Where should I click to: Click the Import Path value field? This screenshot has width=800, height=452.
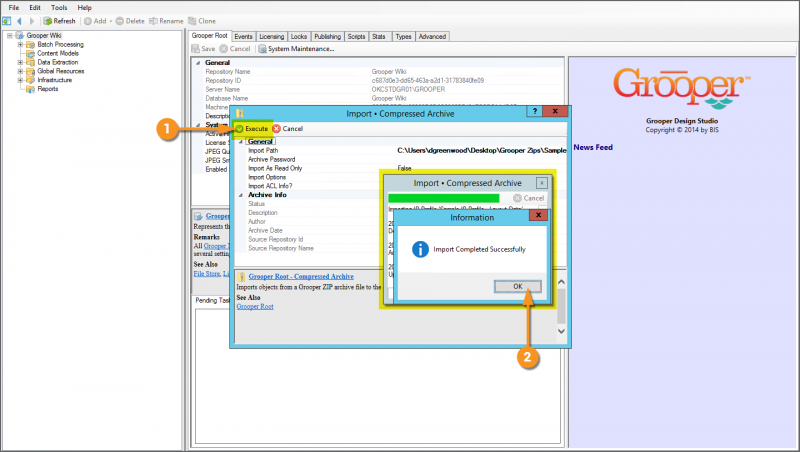(x=481, y=150)
